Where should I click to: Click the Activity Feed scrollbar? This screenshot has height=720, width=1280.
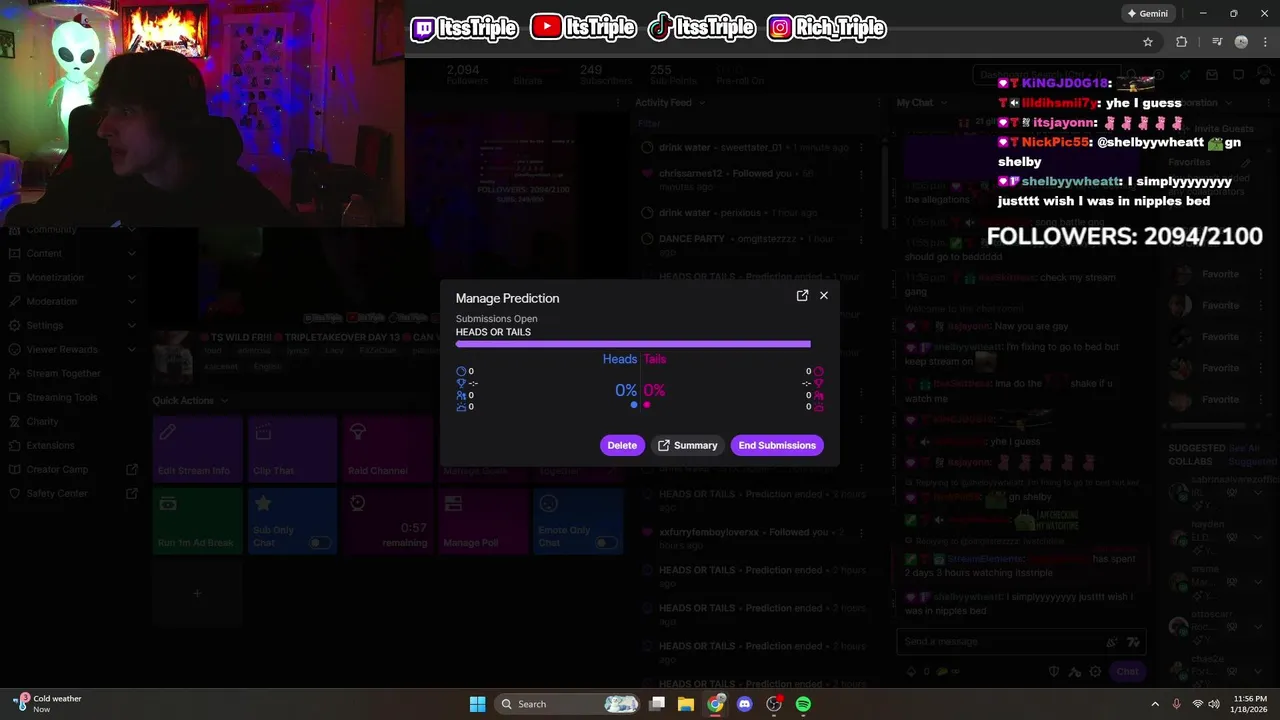coord(885,185)
